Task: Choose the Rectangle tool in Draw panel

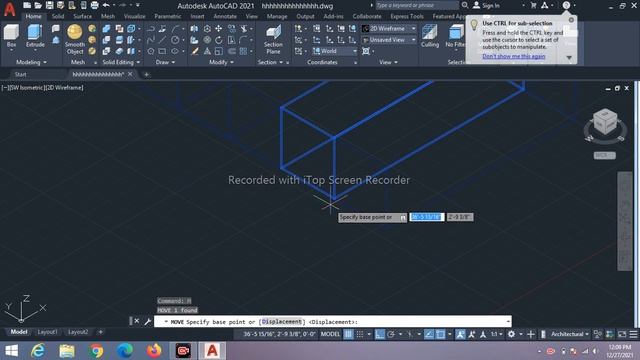Action: pos(162,51)
